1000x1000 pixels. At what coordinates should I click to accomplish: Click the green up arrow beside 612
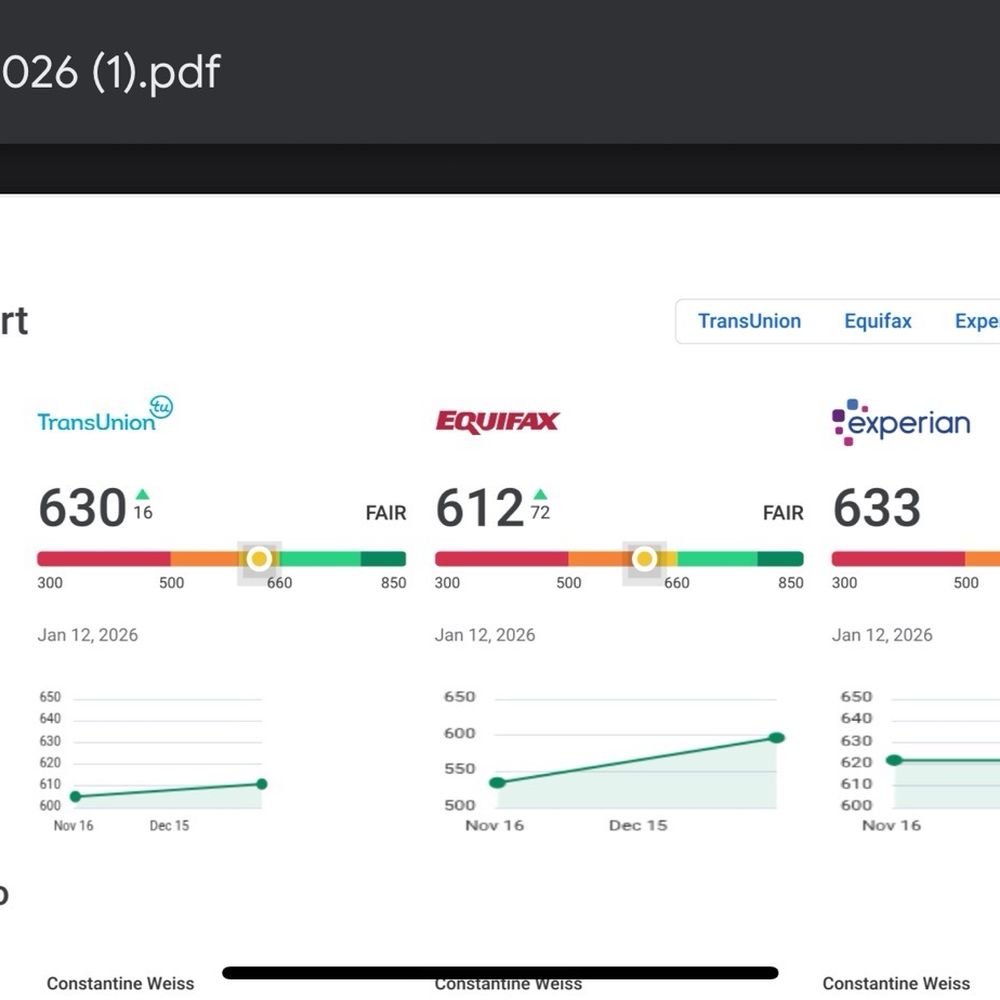click(x=540, y=494)
